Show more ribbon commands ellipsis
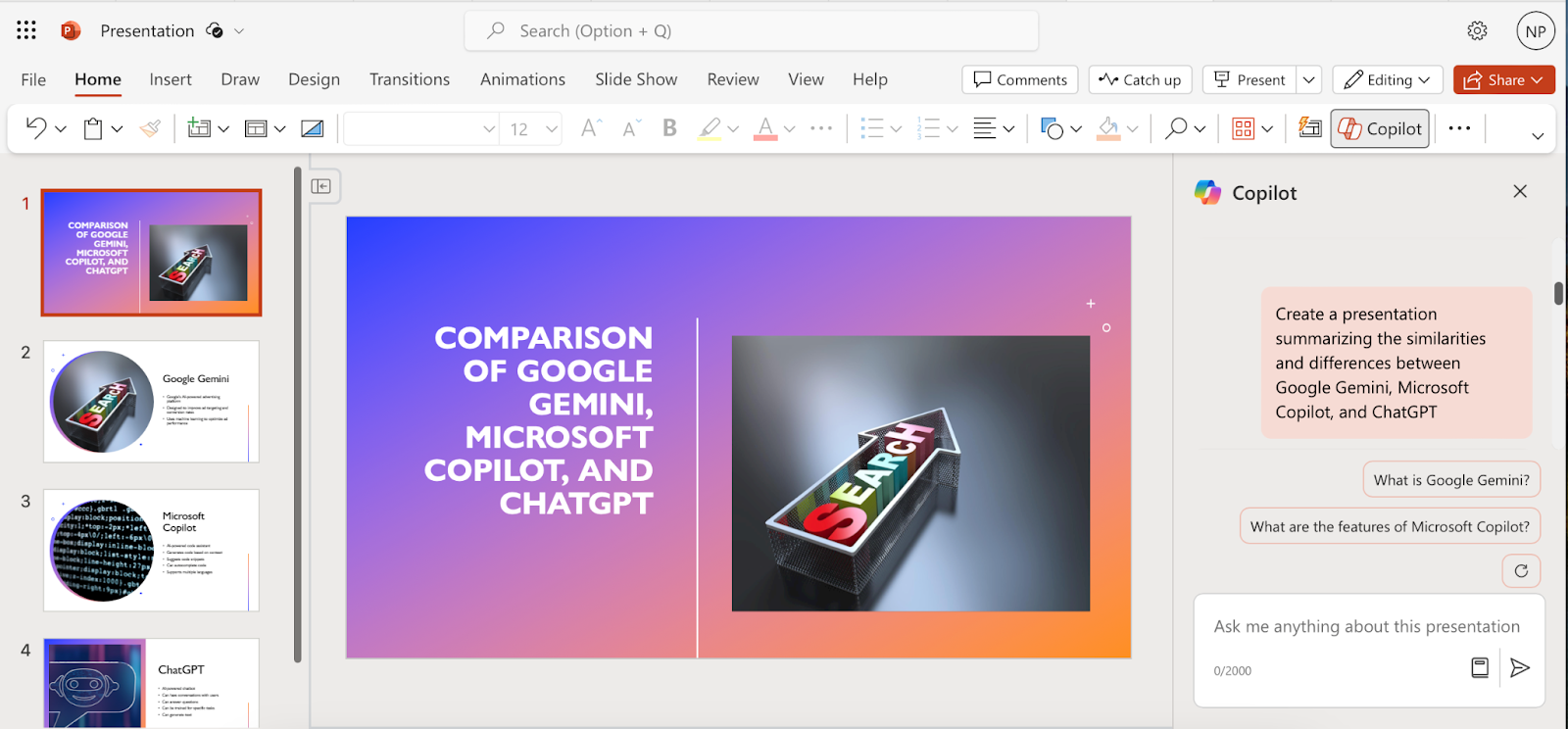 [1459, 128]
